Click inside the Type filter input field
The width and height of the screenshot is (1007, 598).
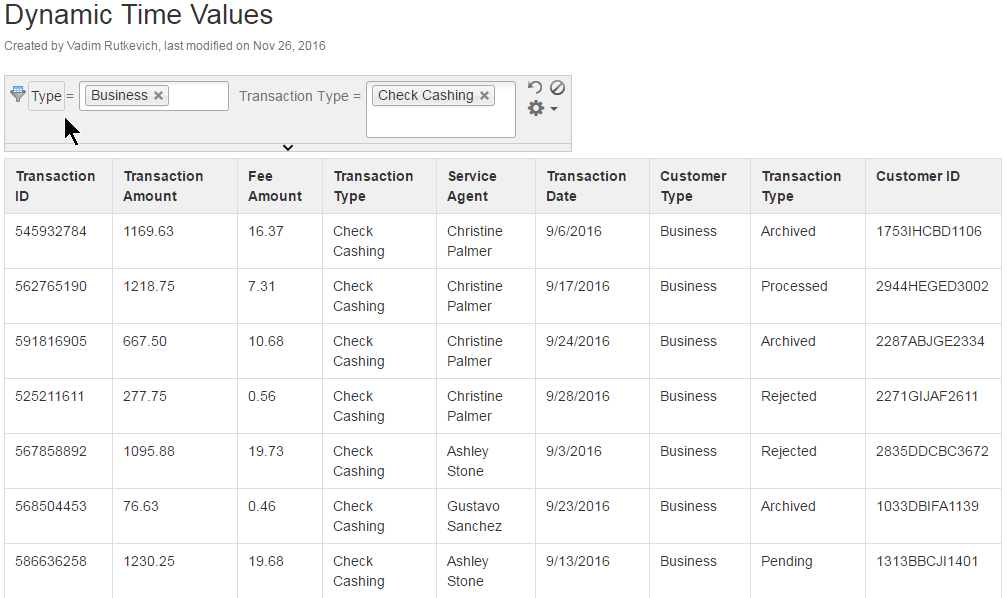[x=200, y=96]
